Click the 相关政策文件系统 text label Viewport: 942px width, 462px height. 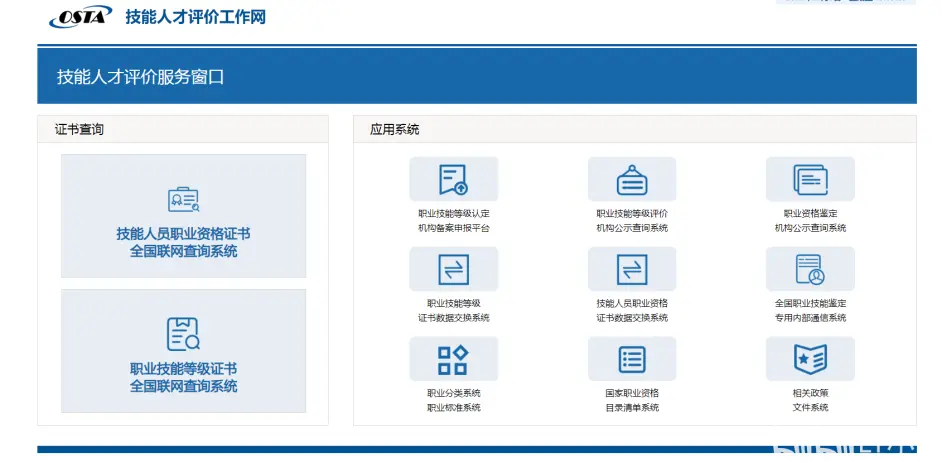coord(810,400)
